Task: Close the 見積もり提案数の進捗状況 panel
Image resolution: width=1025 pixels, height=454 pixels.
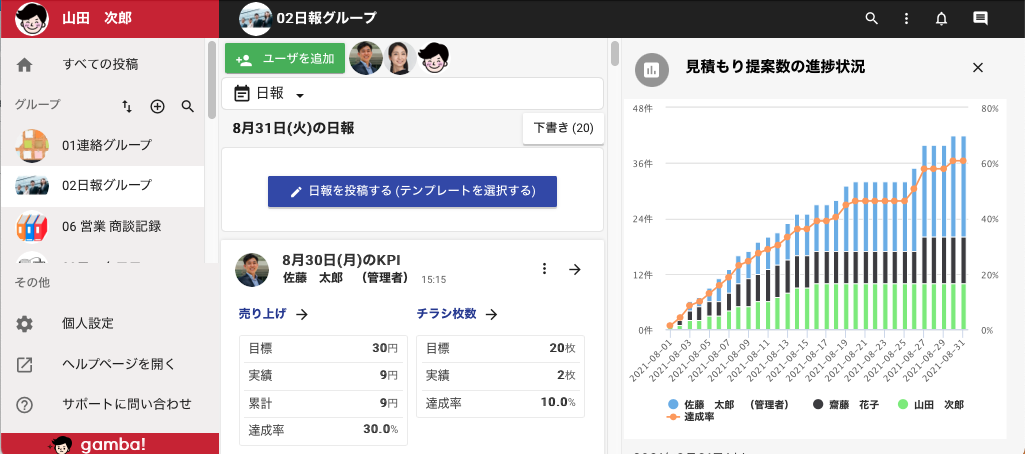Action: click(x=978, y=67)
